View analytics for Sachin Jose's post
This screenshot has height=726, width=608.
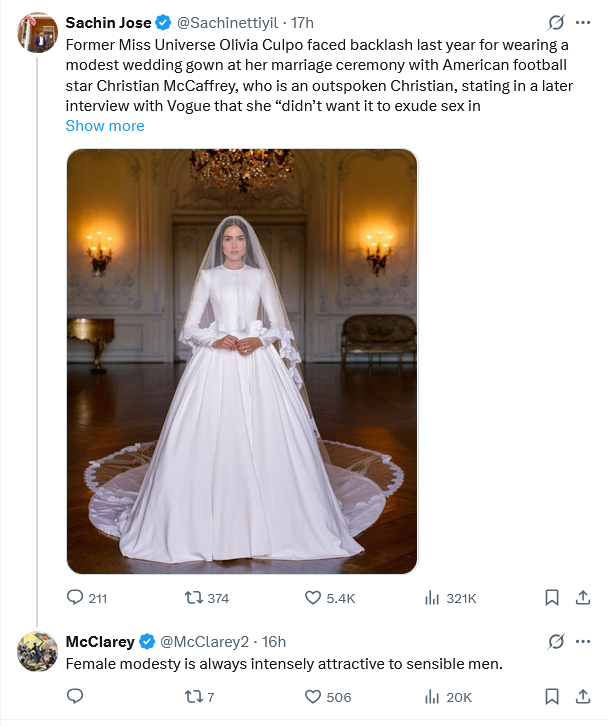point(433,598)
